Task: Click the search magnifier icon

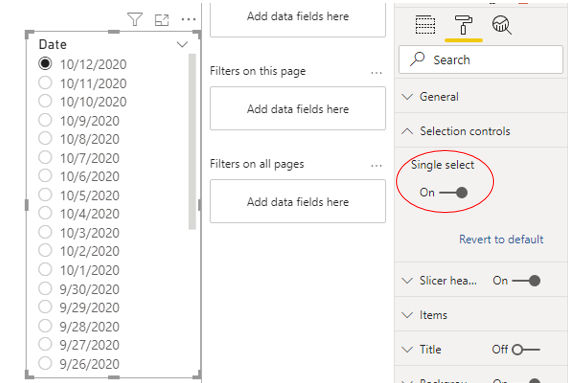Action: click(417, 59)
